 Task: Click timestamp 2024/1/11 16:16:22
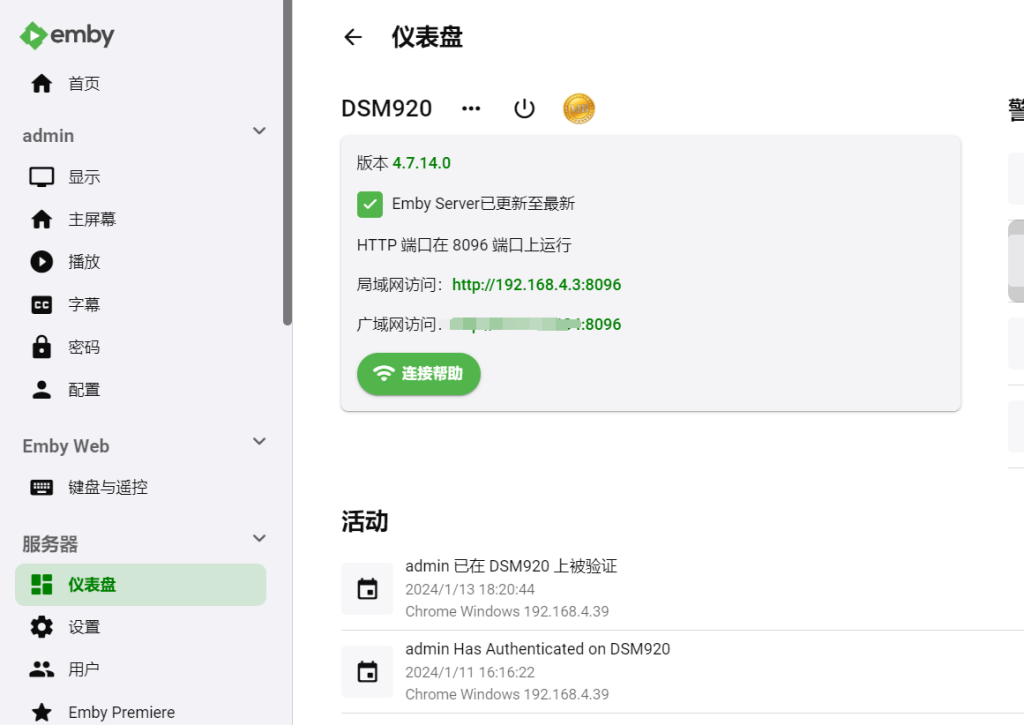(470, 673)
